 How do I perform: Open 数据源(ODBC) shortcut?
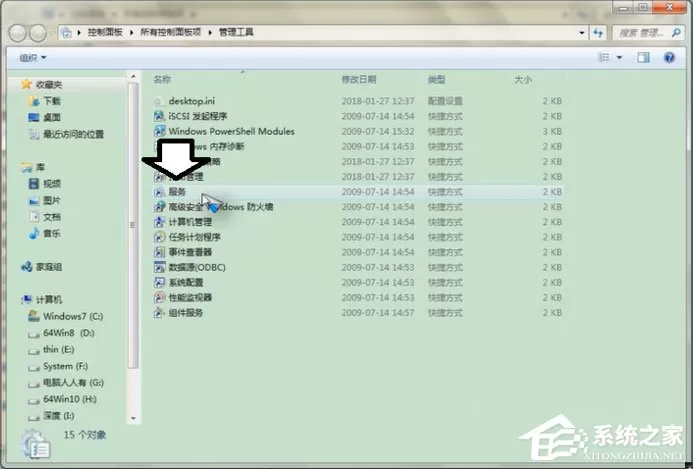pos(197,267)
